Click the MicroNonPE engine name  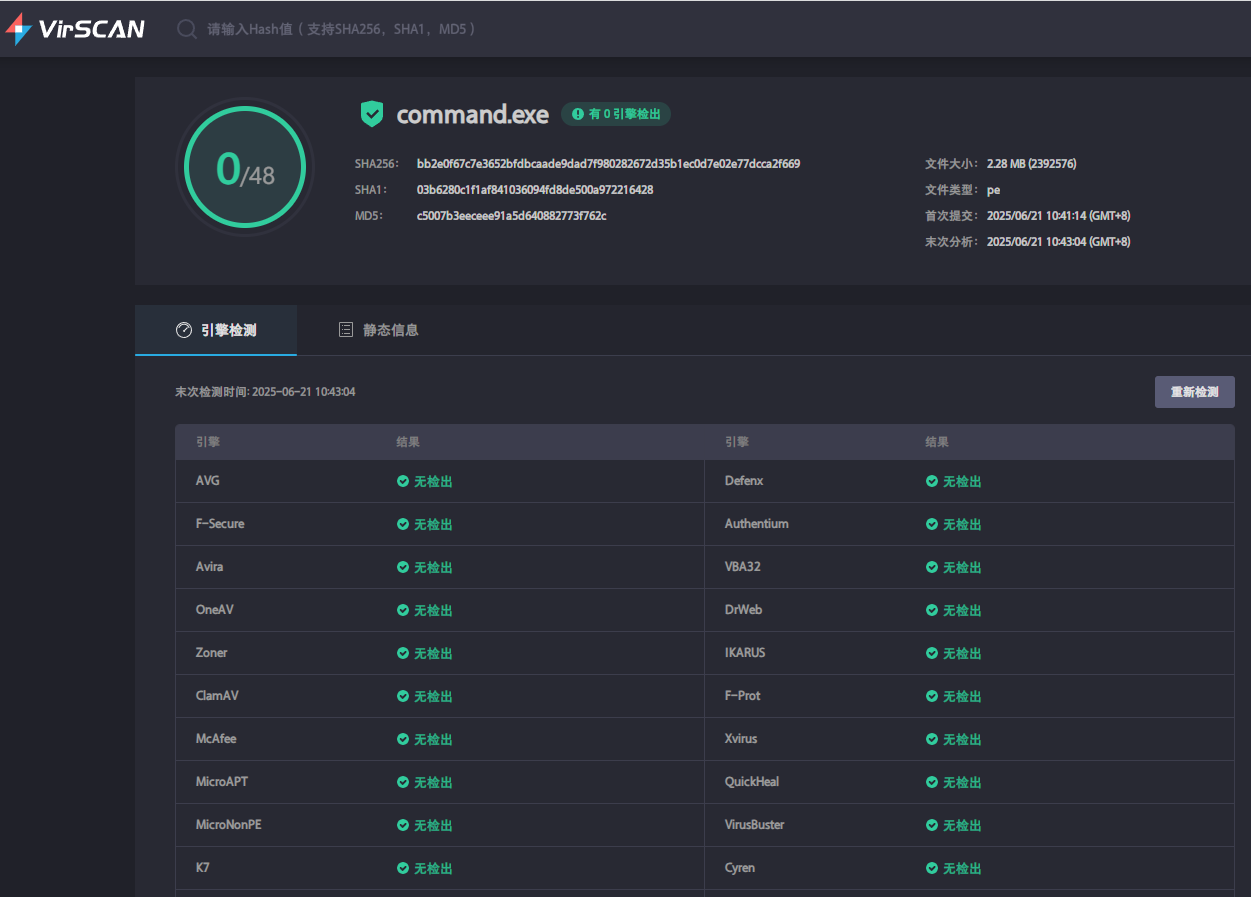[229, 825]
